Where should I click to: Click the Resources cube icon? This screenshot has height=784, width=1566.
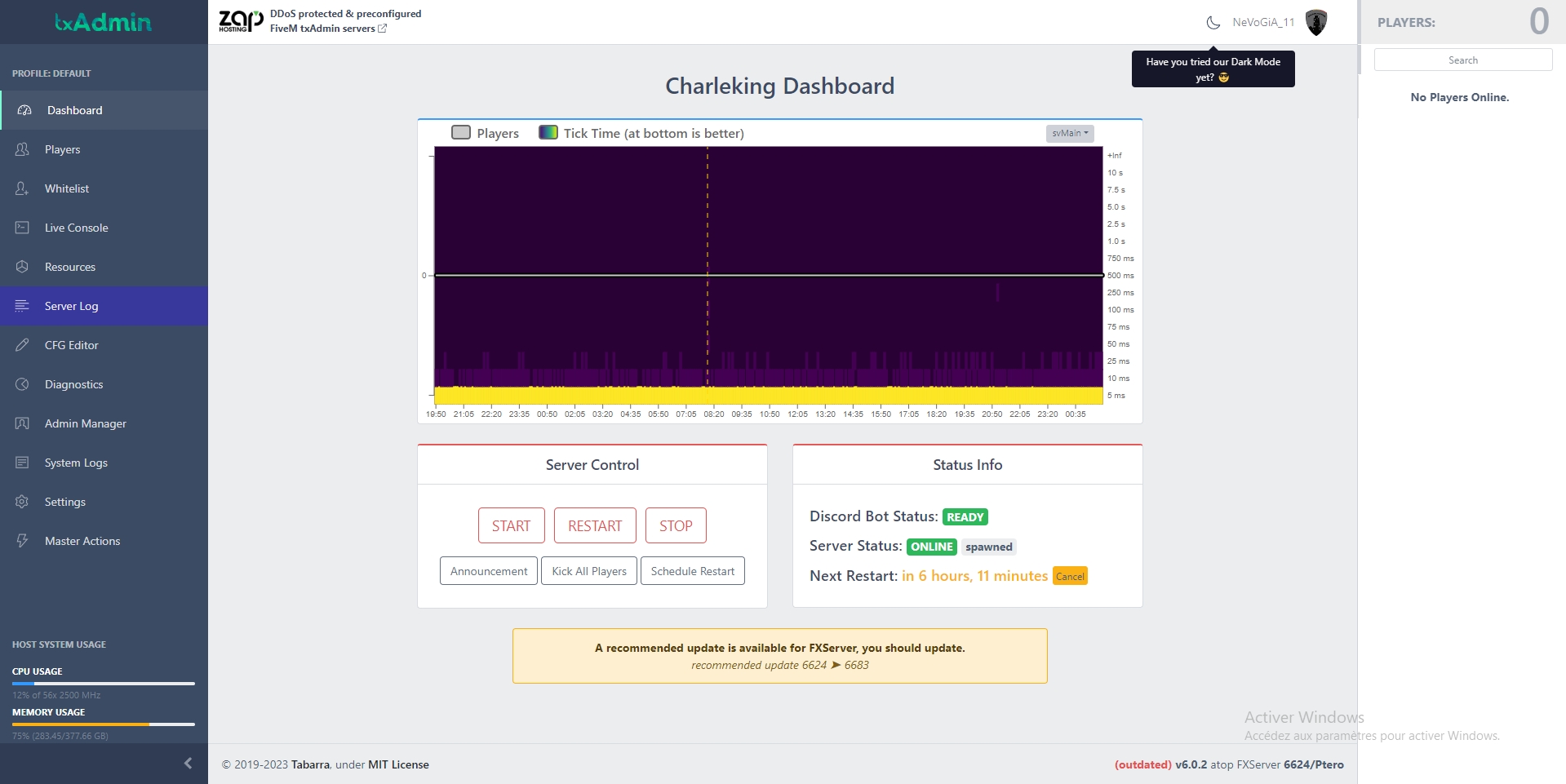click(22, 267)
